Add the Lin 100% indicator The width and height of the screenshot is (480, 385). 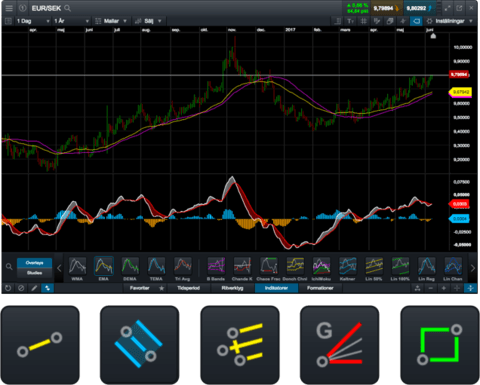[x=400, y=269]
